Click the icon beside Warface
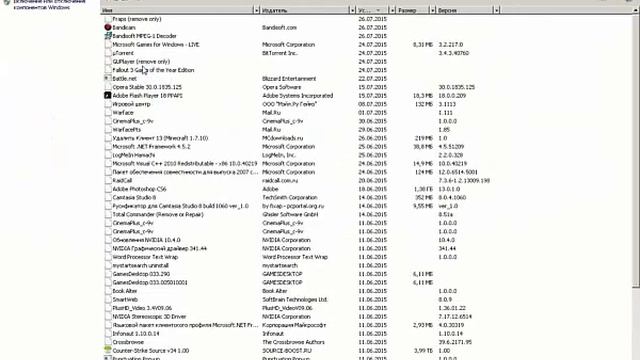The image size is (640, 360). tap(108, 113)
